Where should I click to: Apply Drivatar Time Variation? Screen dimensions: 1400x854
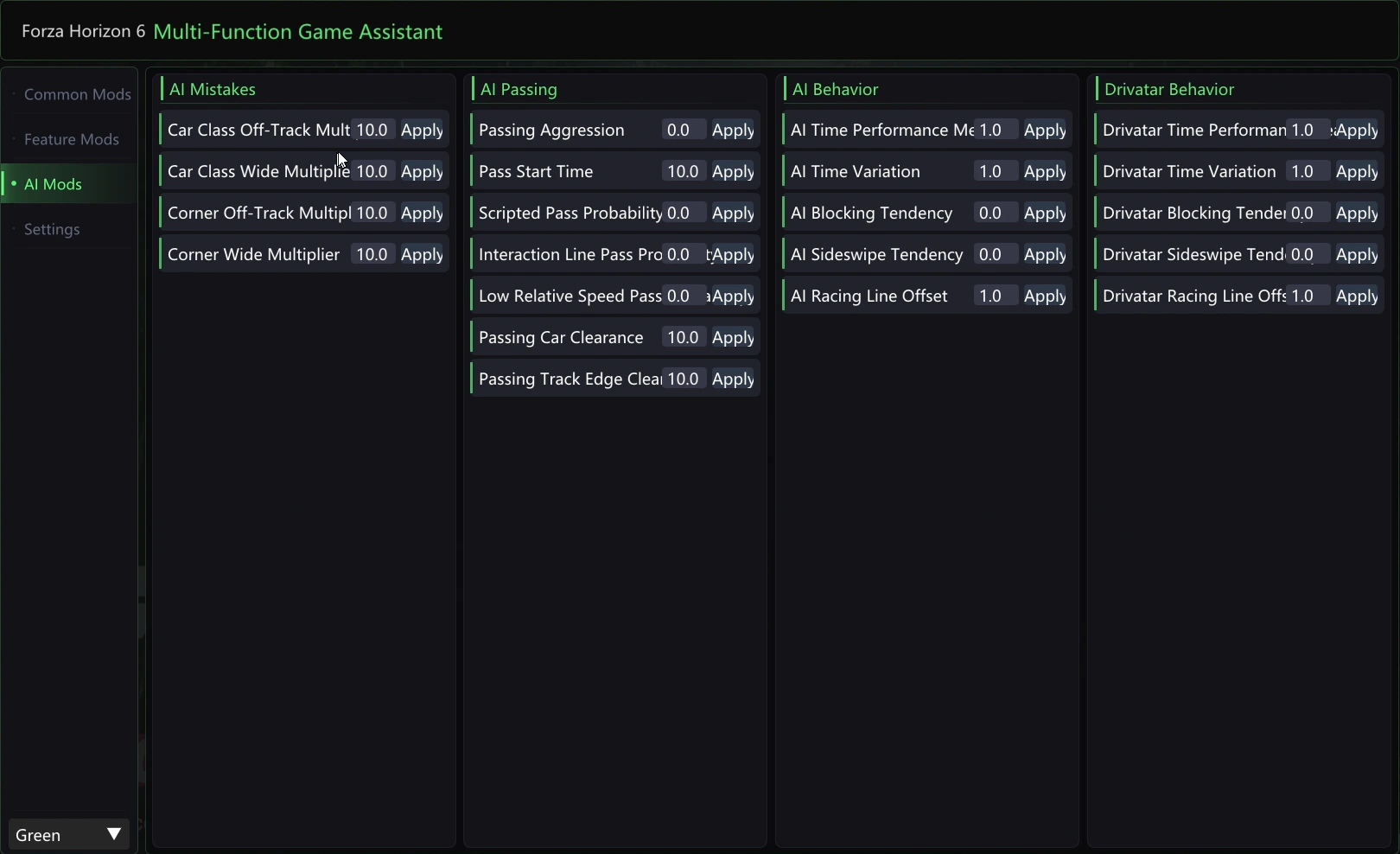tap(1357, 171)
